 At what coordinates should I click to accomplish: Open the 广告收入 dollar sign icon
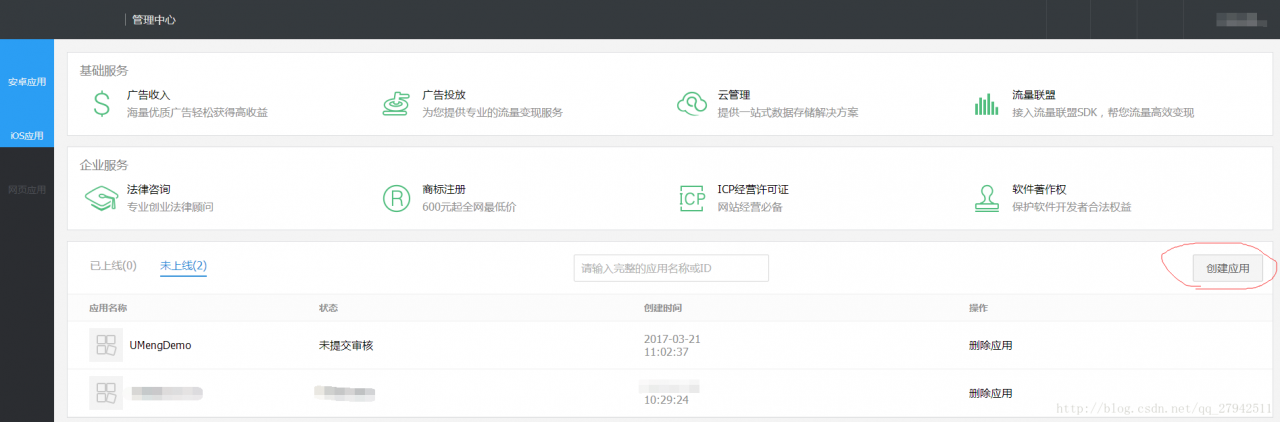tap(101, 103)
